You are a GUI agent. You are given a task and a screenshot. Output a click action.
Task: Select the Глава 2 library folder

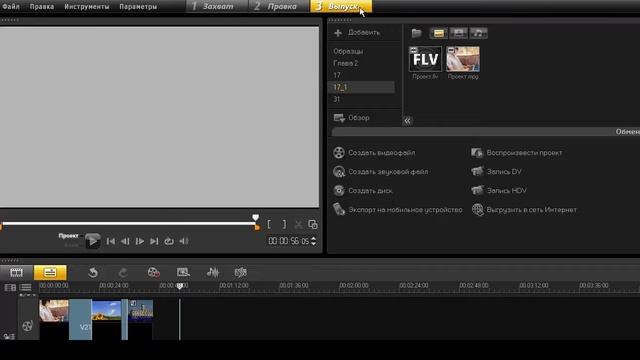345,63
